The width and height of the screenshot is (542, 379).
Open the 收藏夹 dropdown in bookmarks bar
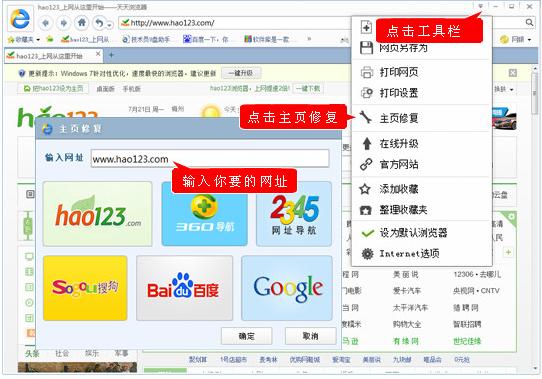pos(24,39)
